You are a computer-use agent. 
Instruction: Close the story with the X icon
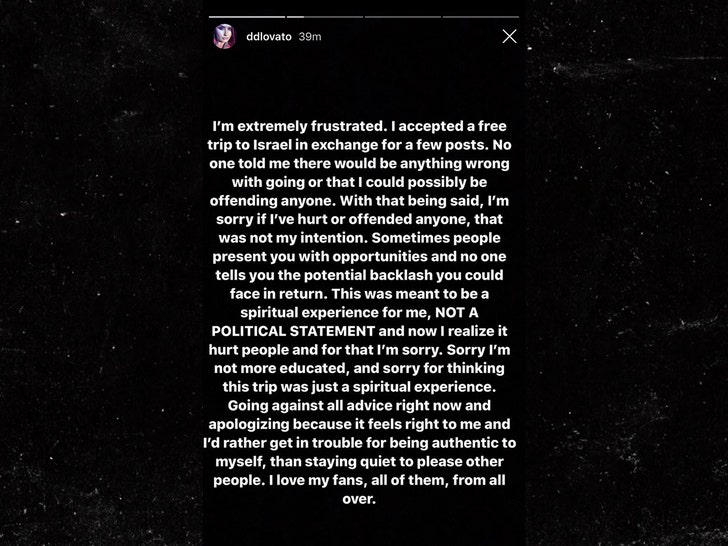point(509,36)
